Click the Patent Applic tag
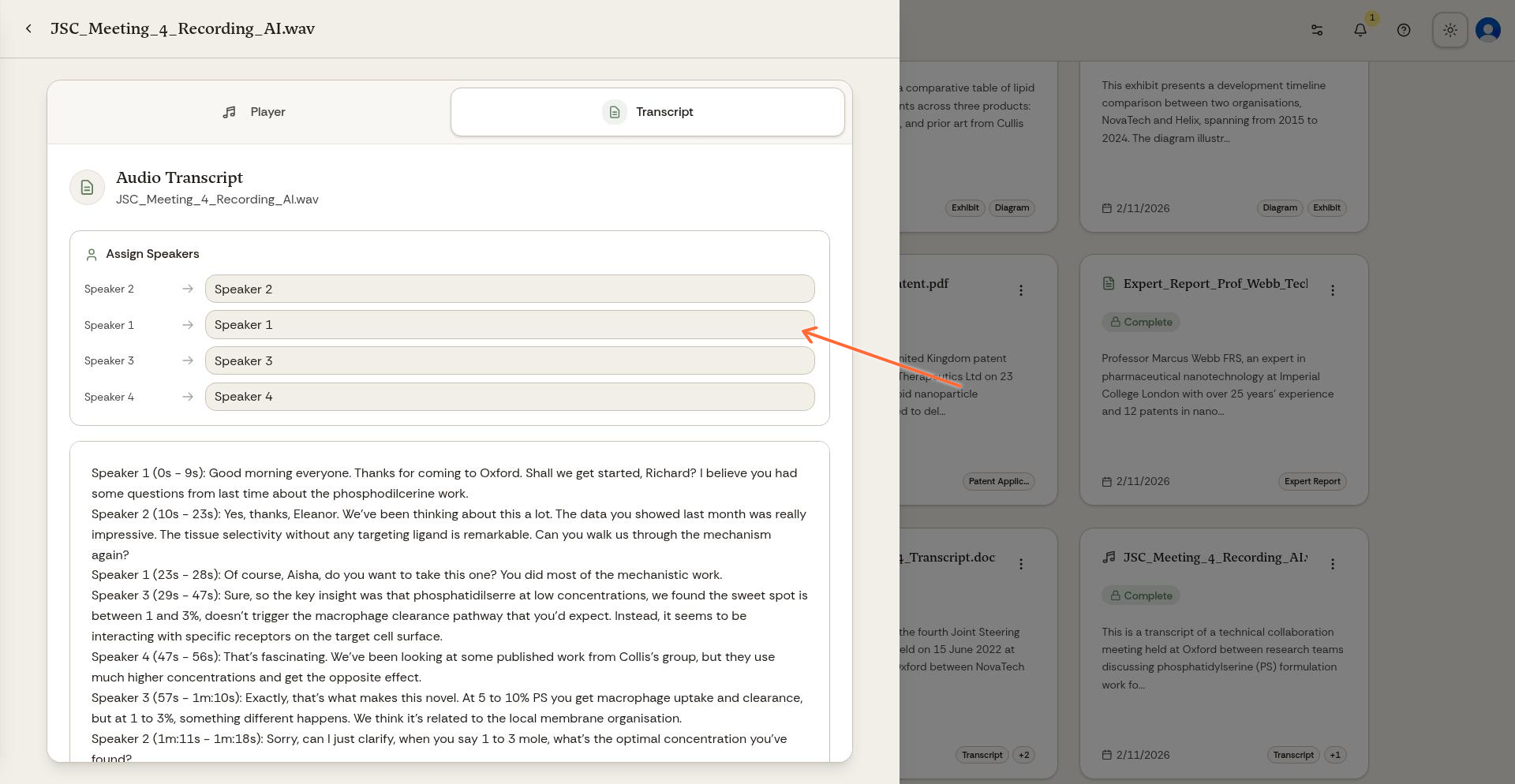 click(x=999, y=481)
